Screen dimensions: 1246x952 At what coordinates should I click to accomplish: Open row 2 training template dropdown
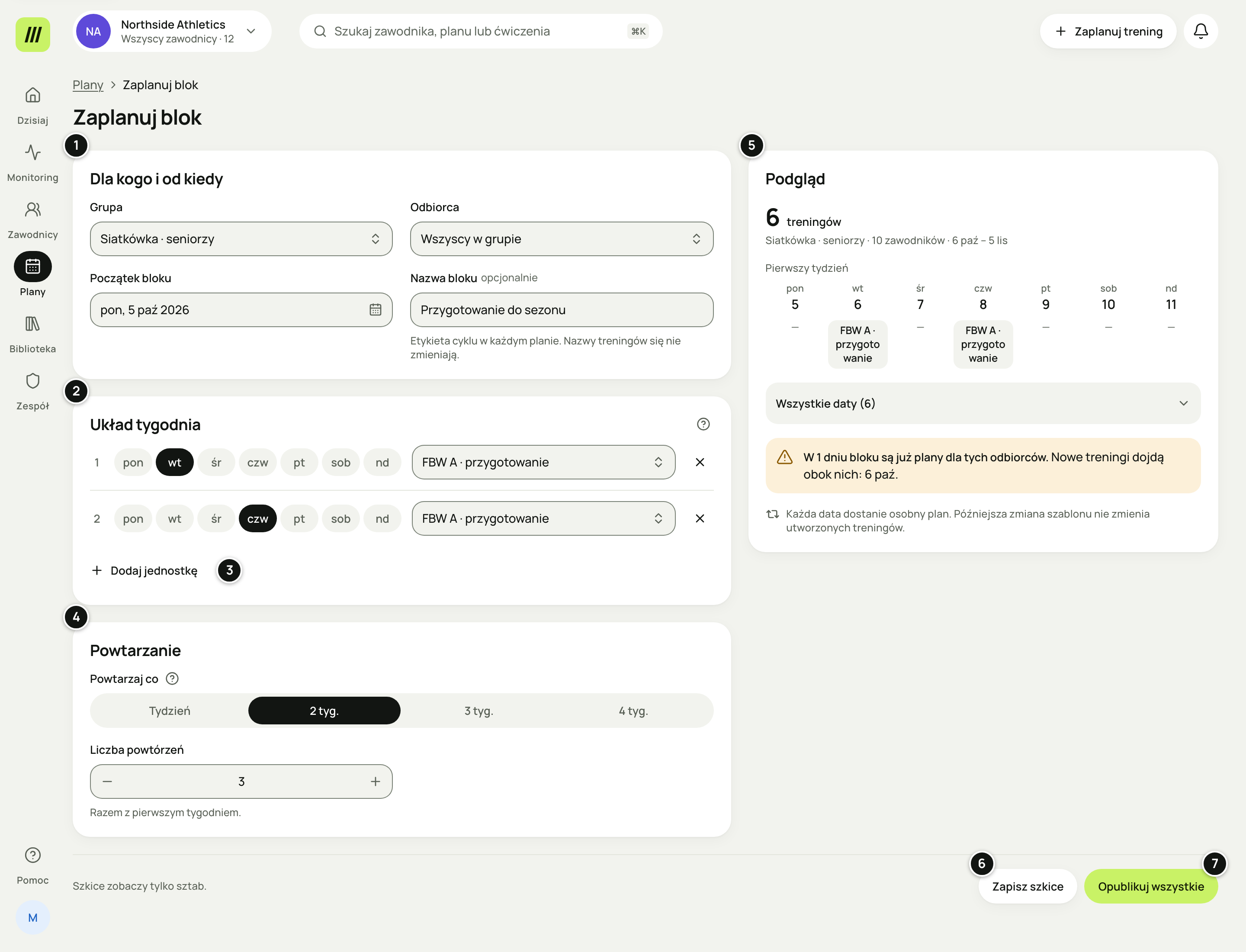543,518
